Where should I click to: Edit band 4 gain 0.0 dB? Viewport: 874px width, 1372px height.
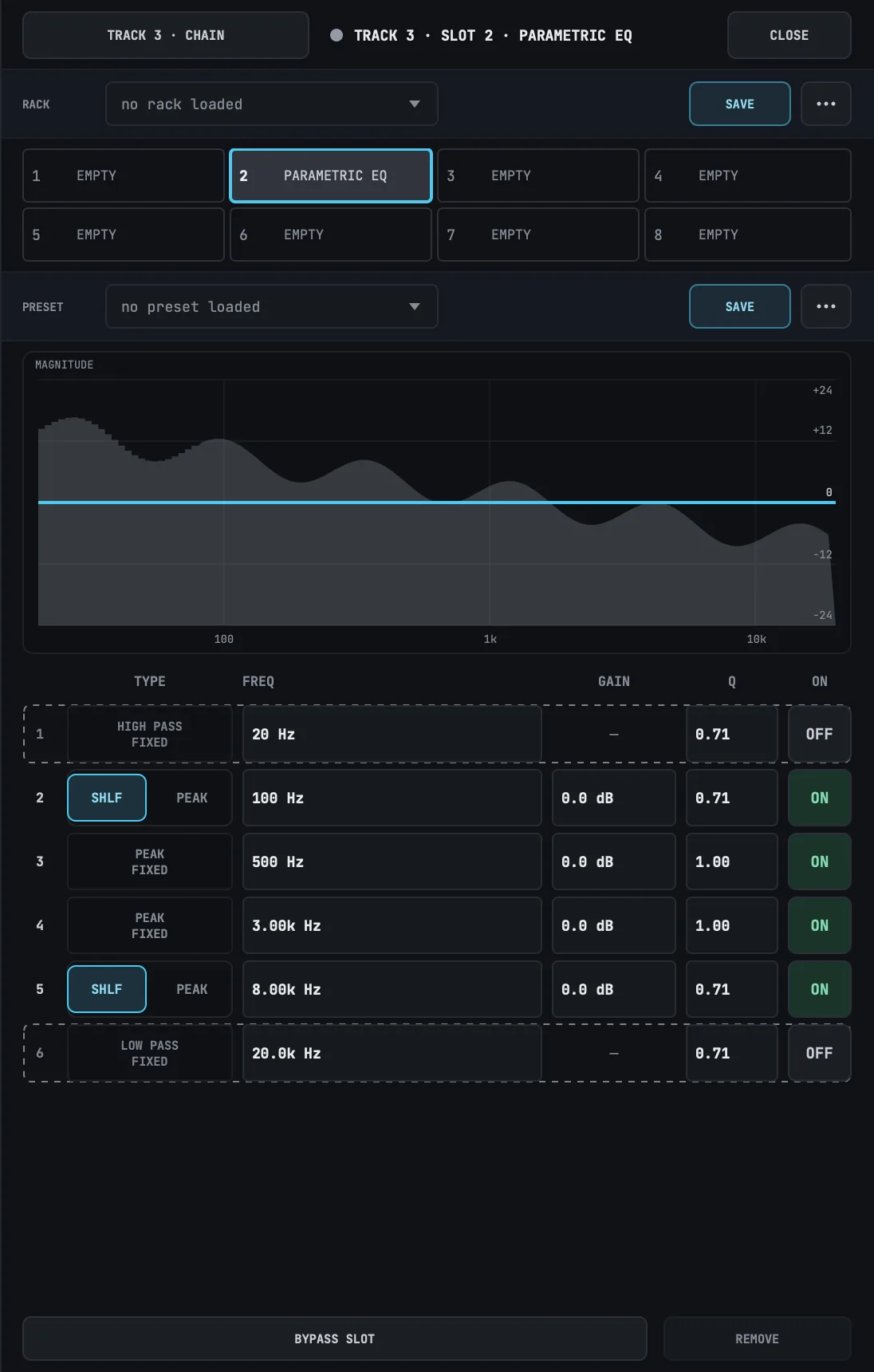[x=614, y=925]
